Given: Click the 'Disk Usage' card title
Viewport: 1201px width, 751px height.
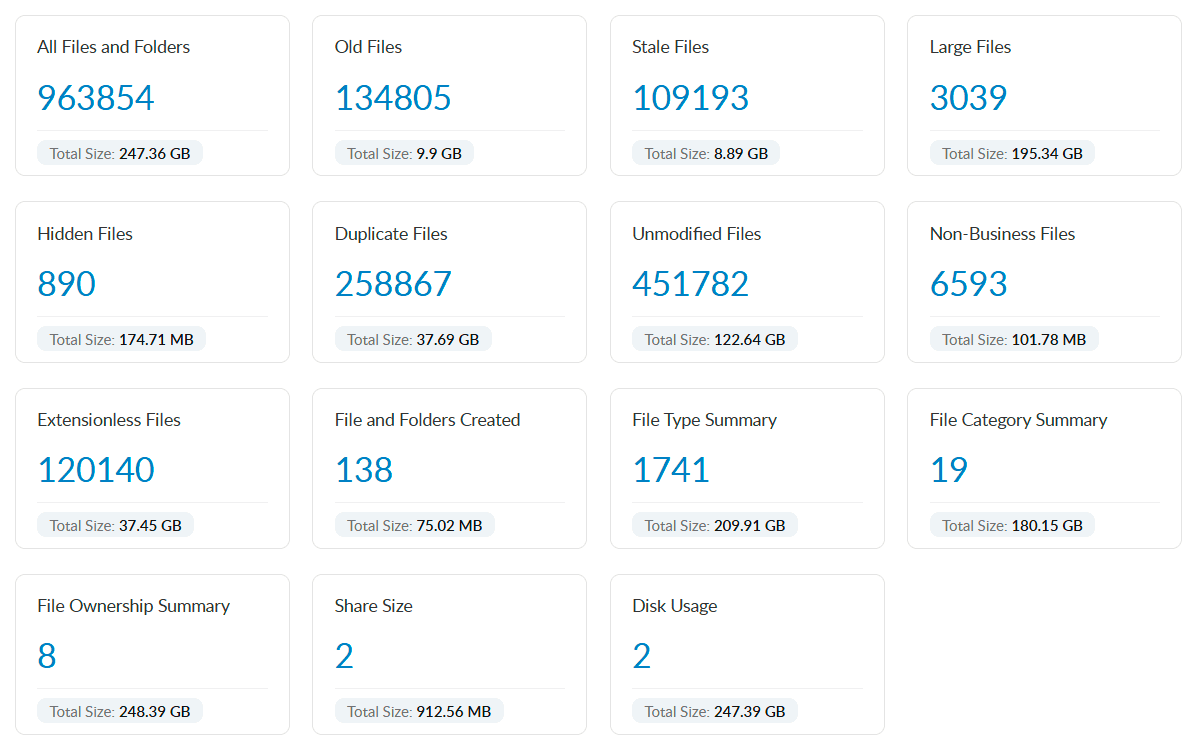Looking at the screenshot, I should (674, 606).
